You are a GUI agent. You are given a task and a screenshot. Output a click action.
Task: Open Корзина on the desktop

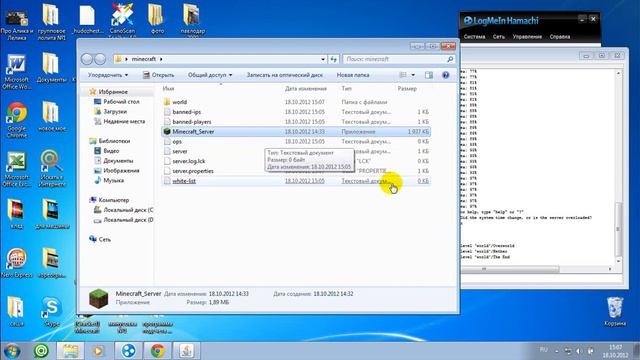pyautogui.click(x=615, y=311)
